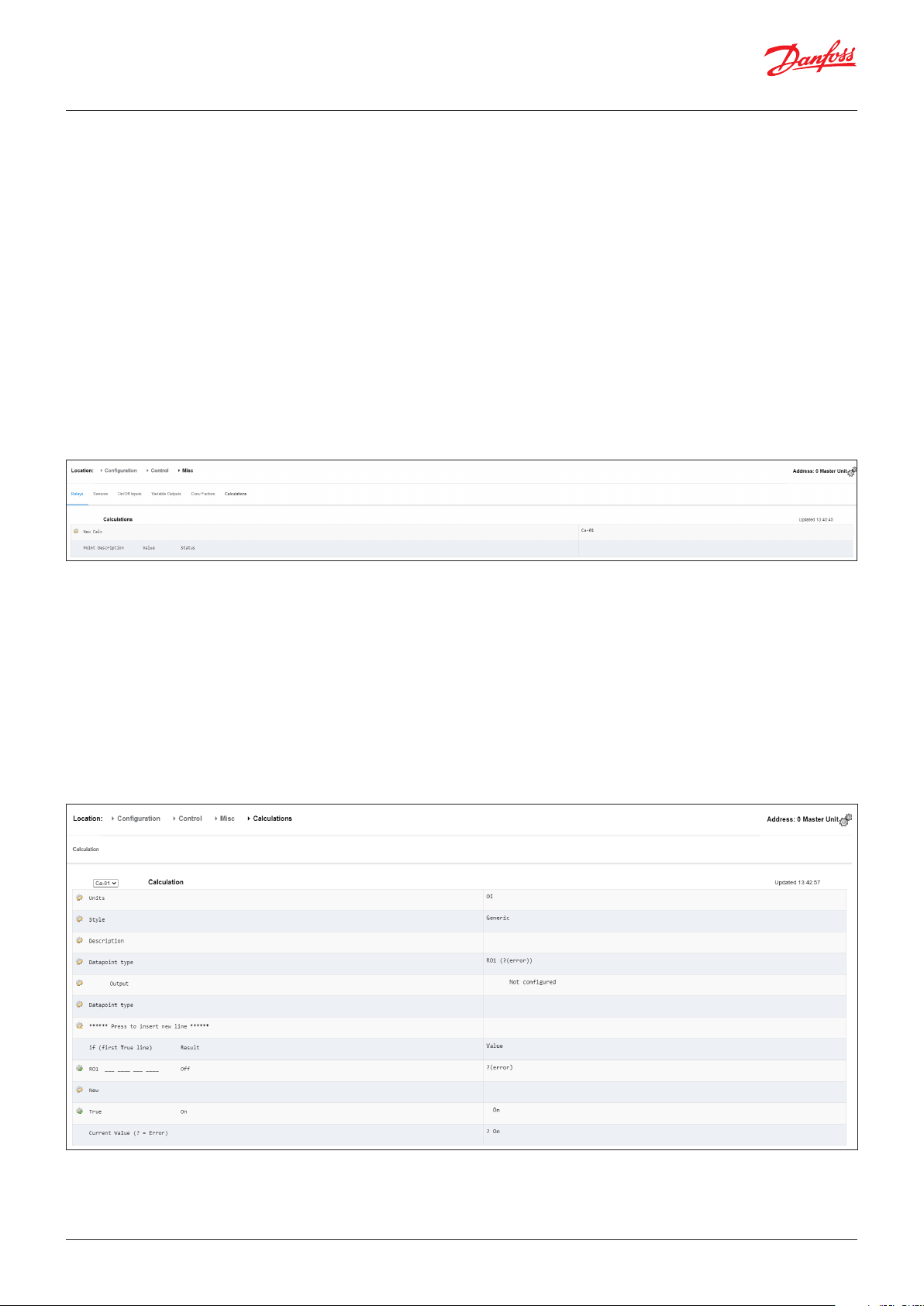Click the Not configured output value
Screen dimensions: 924x1306
coord(533,982)
